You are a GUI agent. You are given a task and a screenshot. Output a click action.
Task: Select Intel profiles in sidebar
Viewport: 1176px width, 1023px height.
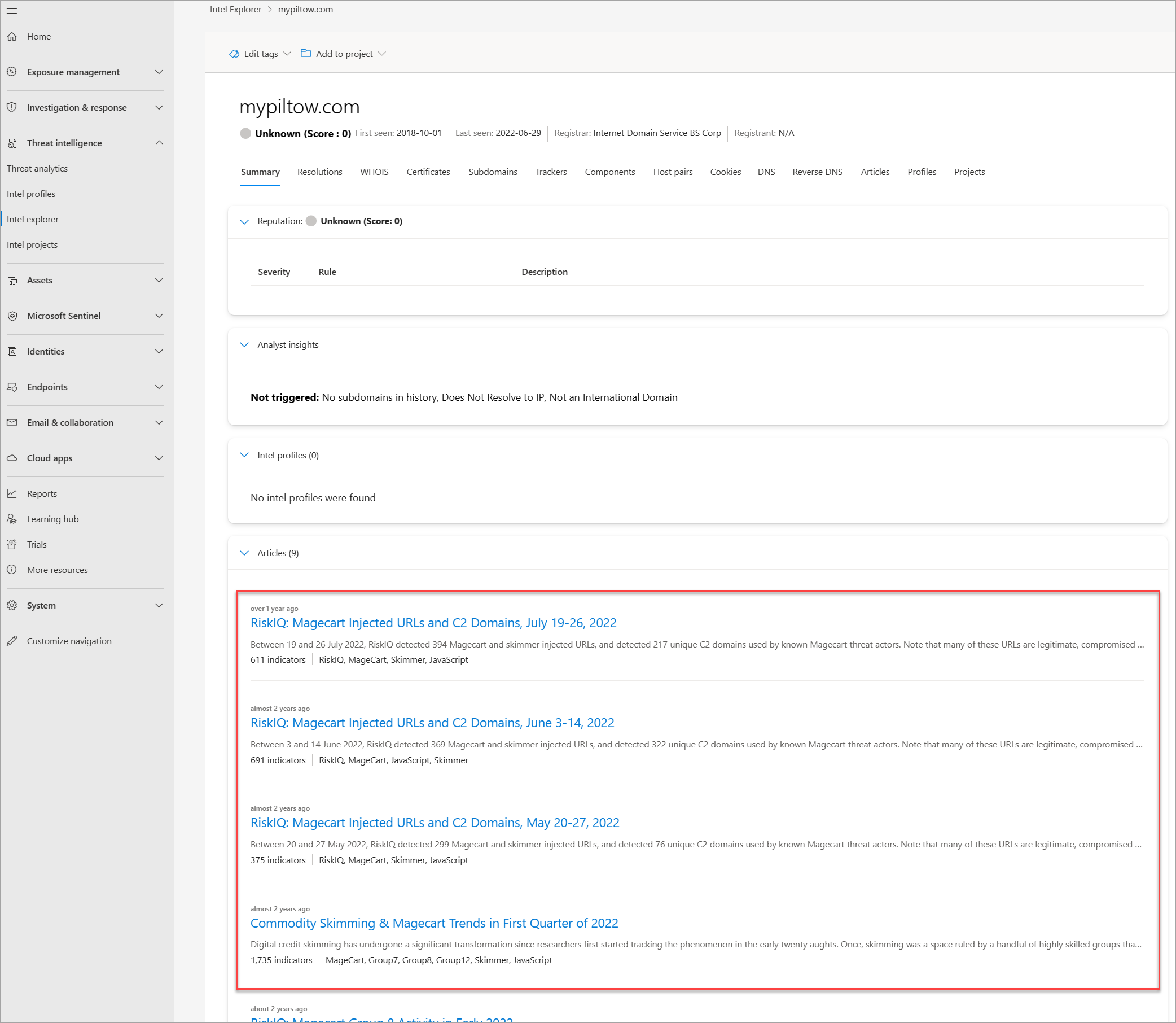tap(32, 194)
